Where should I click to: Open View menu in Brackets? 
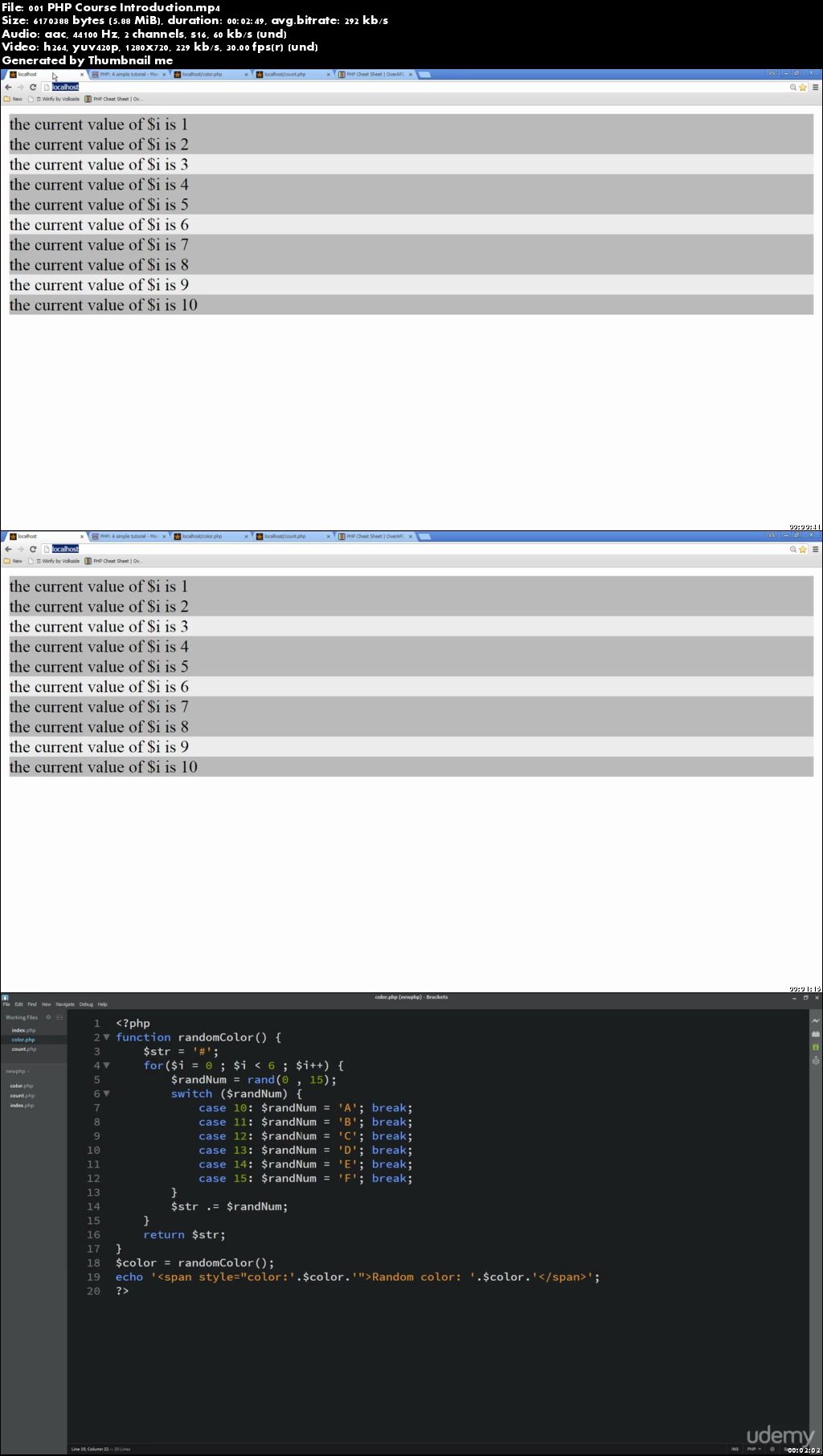[46, 1004]
